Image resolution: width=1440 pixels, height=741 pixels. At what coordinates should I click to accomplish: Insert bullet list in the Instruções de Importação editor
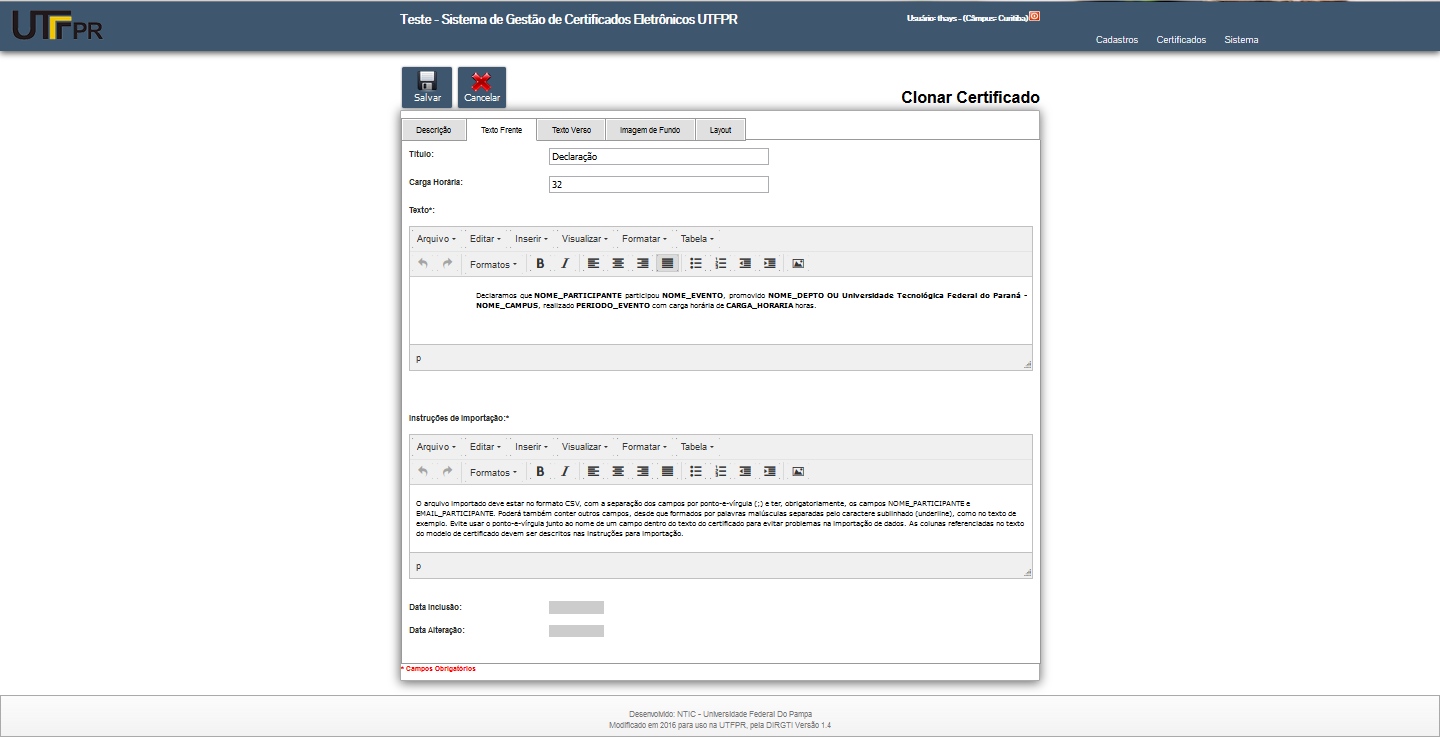(x=696, y=471)
